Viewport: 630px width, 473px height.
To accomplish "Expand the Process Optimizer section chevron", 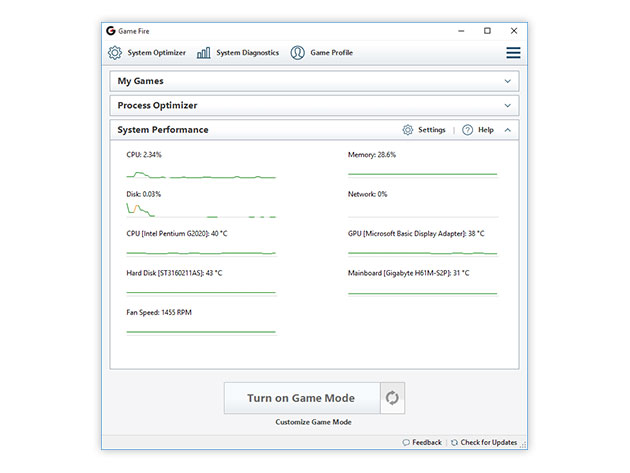I will 508,106.
